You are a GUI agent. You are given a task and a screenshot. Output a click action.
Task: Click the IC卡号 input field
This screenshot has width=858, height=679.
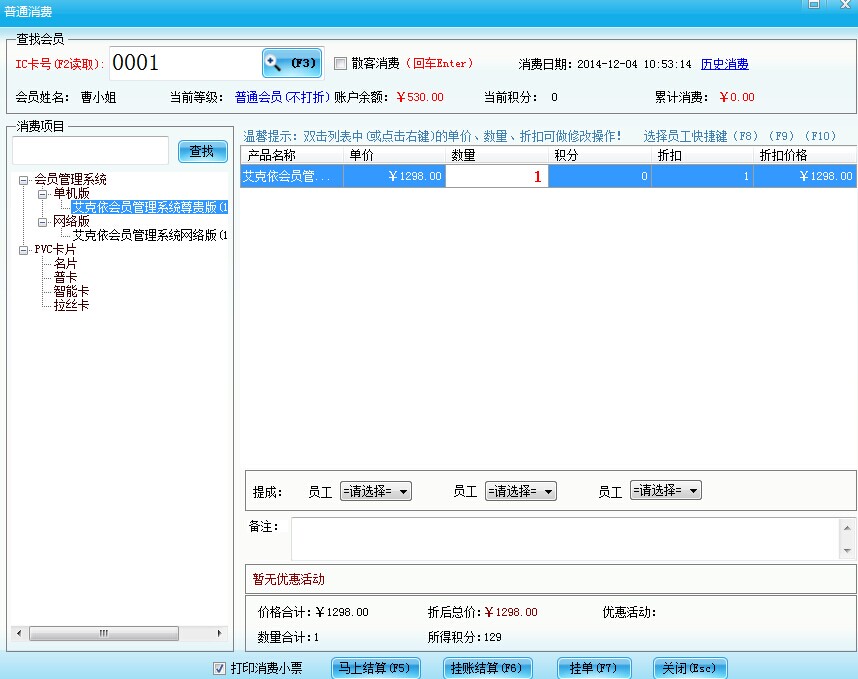click(x=185, y=63)
